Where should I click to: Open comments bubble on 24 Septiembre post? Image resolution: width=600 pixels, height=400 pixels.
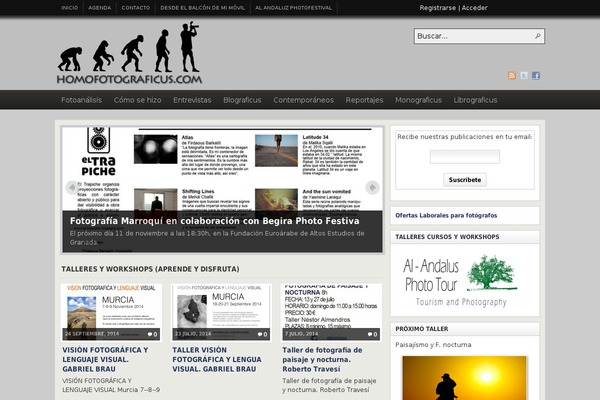coord(153,334)
